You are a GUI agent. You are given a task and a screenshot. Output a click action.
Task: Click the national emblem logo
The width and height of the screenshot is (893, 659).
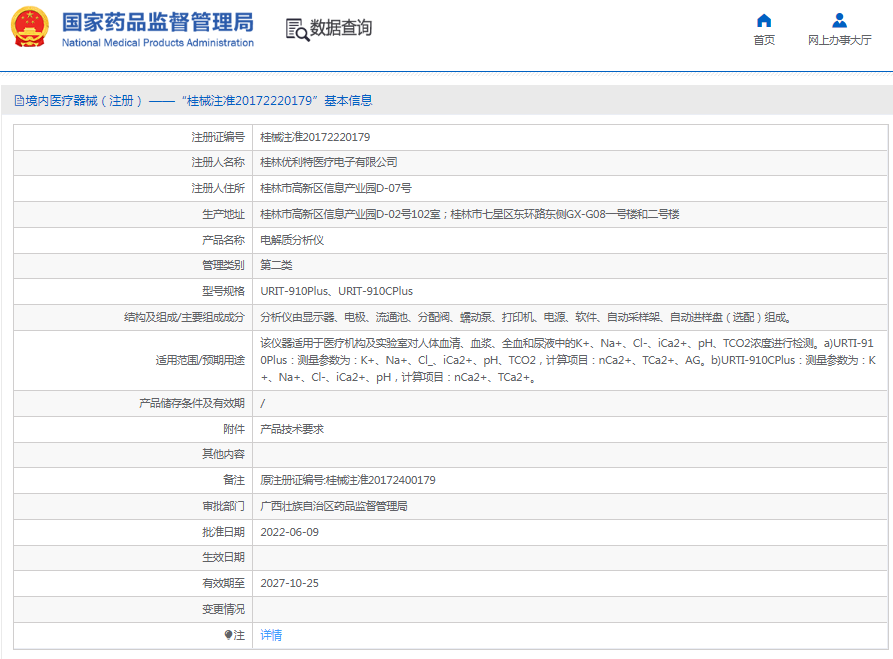click(x=29, y=29)
